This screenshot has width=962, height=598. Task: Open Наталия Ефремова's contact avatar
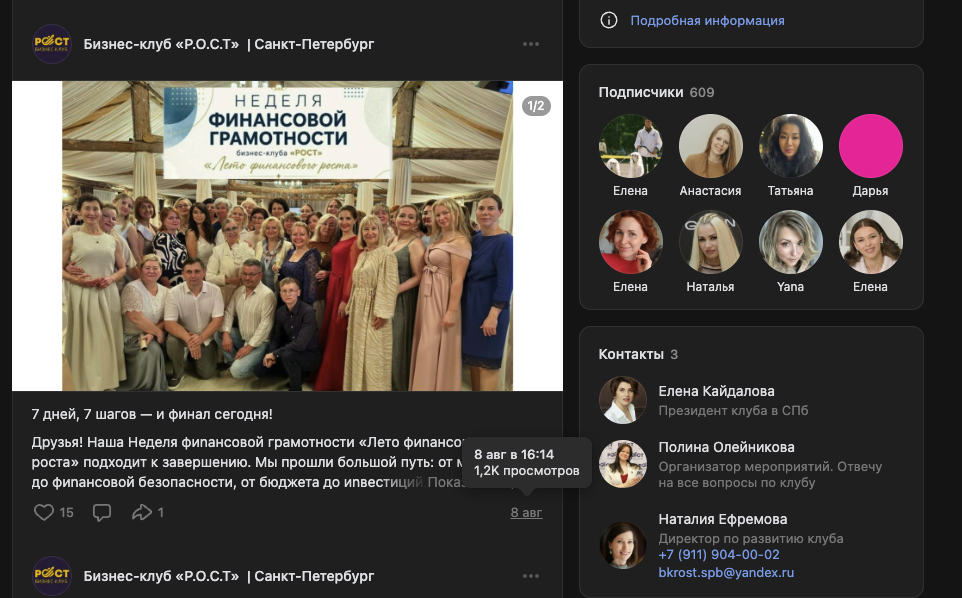[623, 545]
